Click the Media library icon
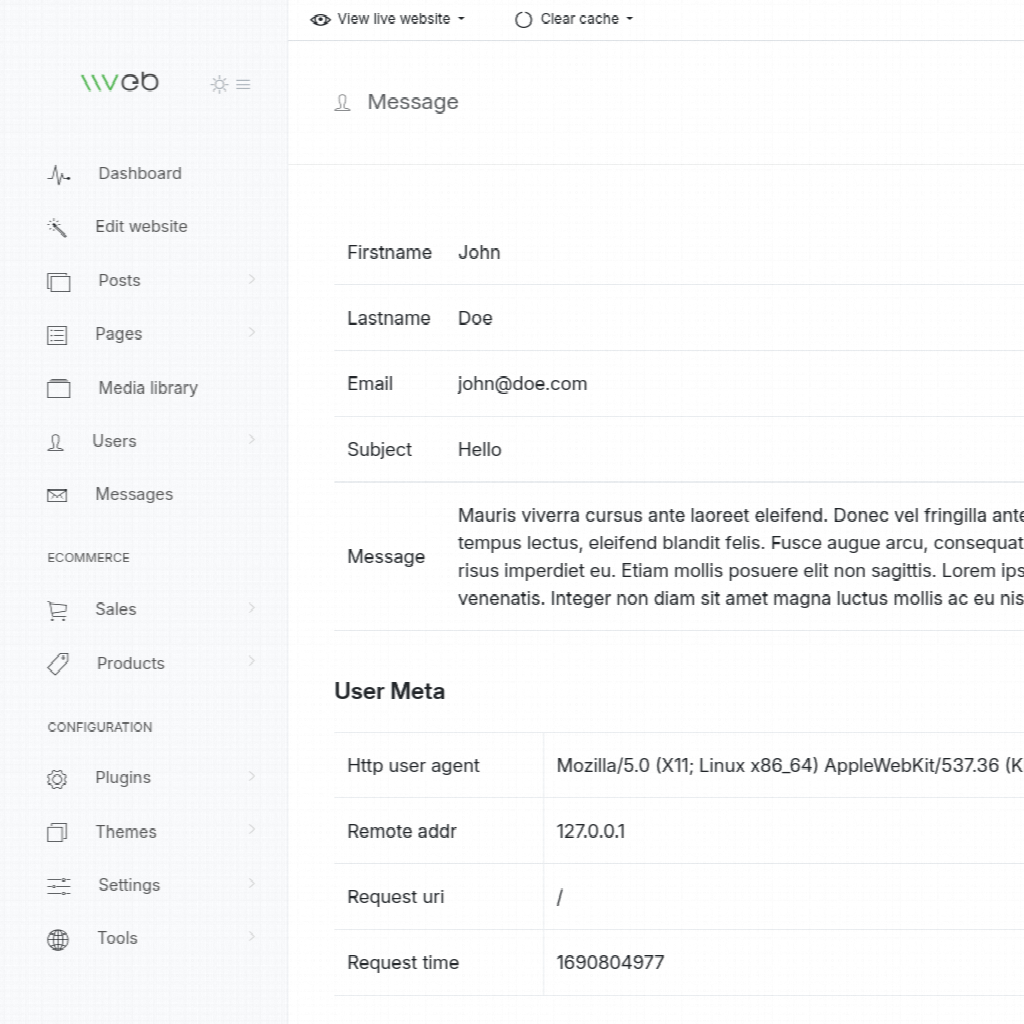Screen dimensions: 1024x1024 pos(59,389)
